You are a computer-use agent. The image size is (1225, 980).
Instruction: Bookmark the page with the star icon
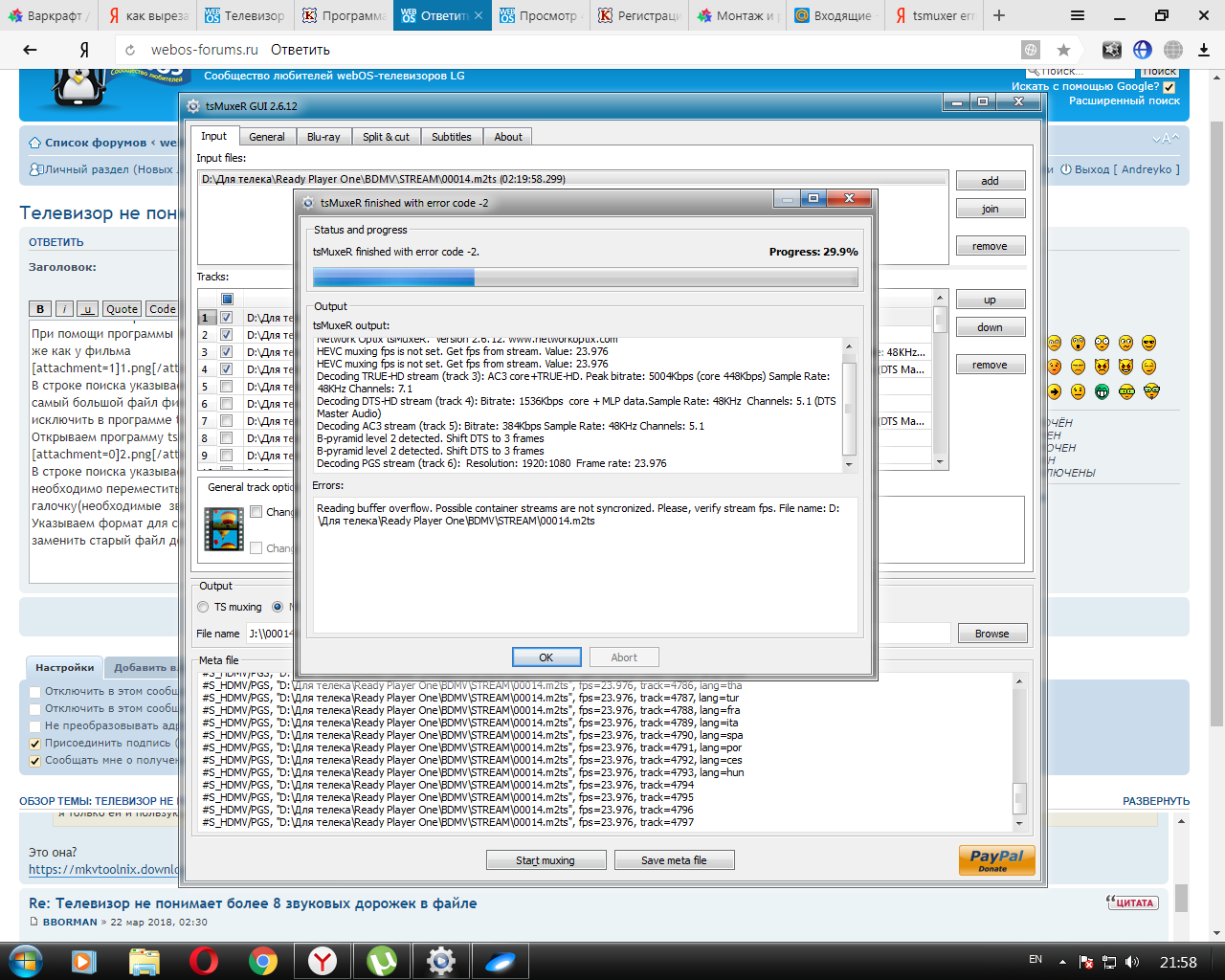[1063, 50]
